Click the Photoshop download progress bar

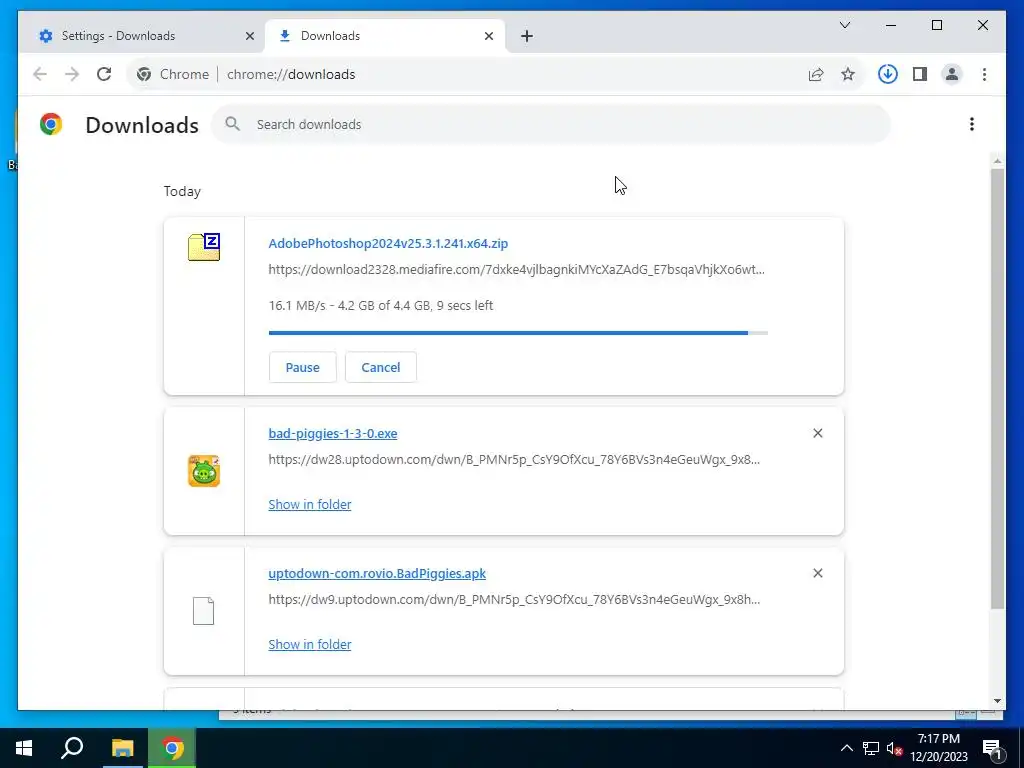click(x=518, y=333)
